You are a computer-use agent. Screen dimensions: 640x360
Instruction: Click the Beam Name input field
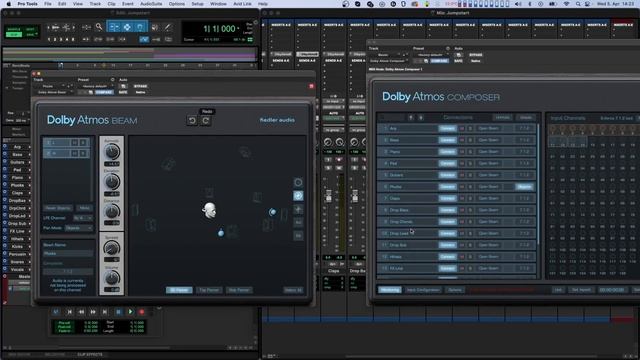(x=68, y=253)
